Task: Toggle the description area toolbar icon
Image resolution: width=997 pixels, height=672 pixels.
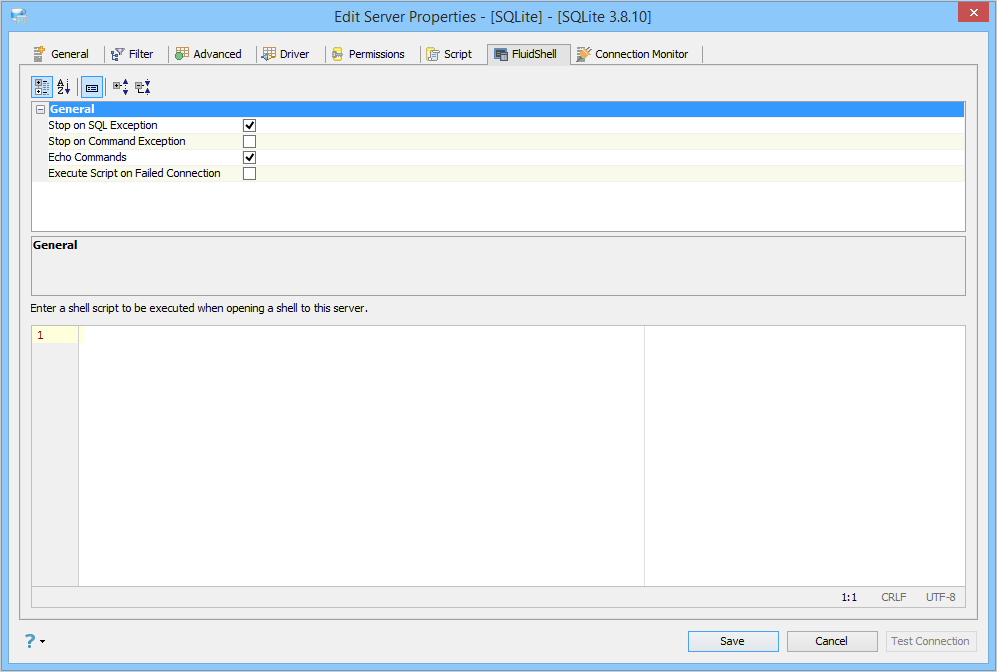Action: click(92, 87)
